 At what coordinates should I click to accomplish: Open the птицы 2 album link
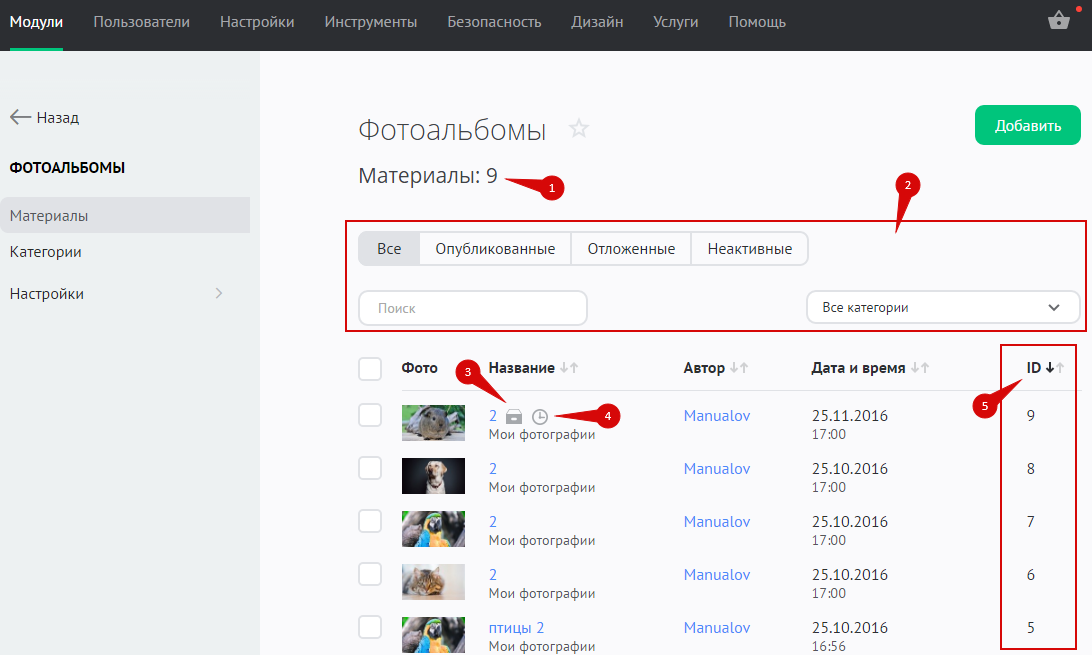(516, 628)
